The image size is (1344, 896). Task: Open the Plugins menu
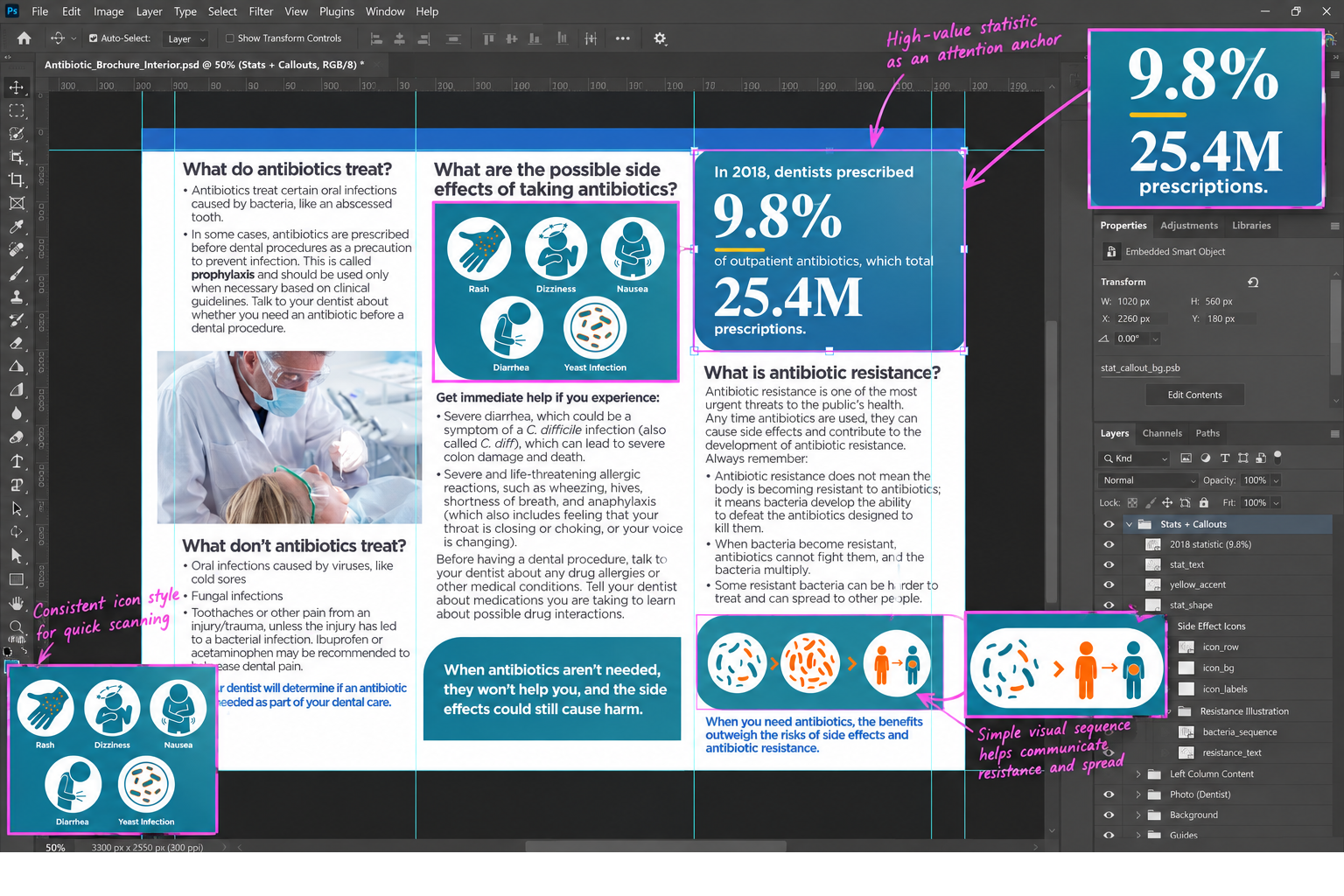click(337, 11)
